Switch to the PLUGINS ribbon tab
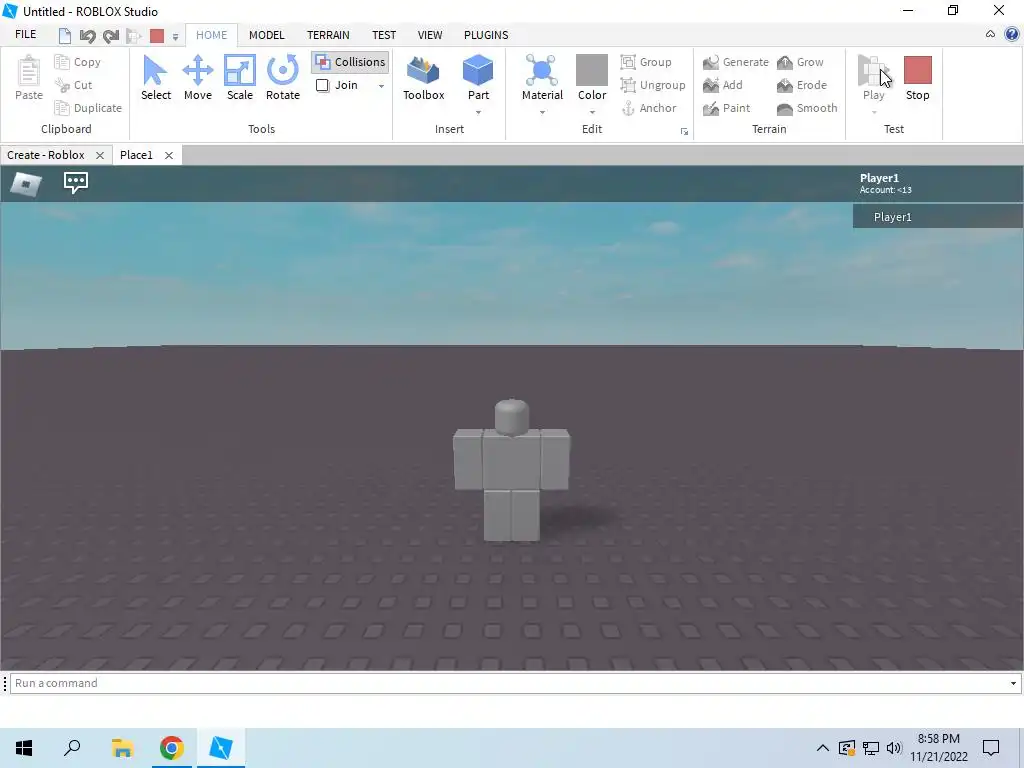 point(486,35)
